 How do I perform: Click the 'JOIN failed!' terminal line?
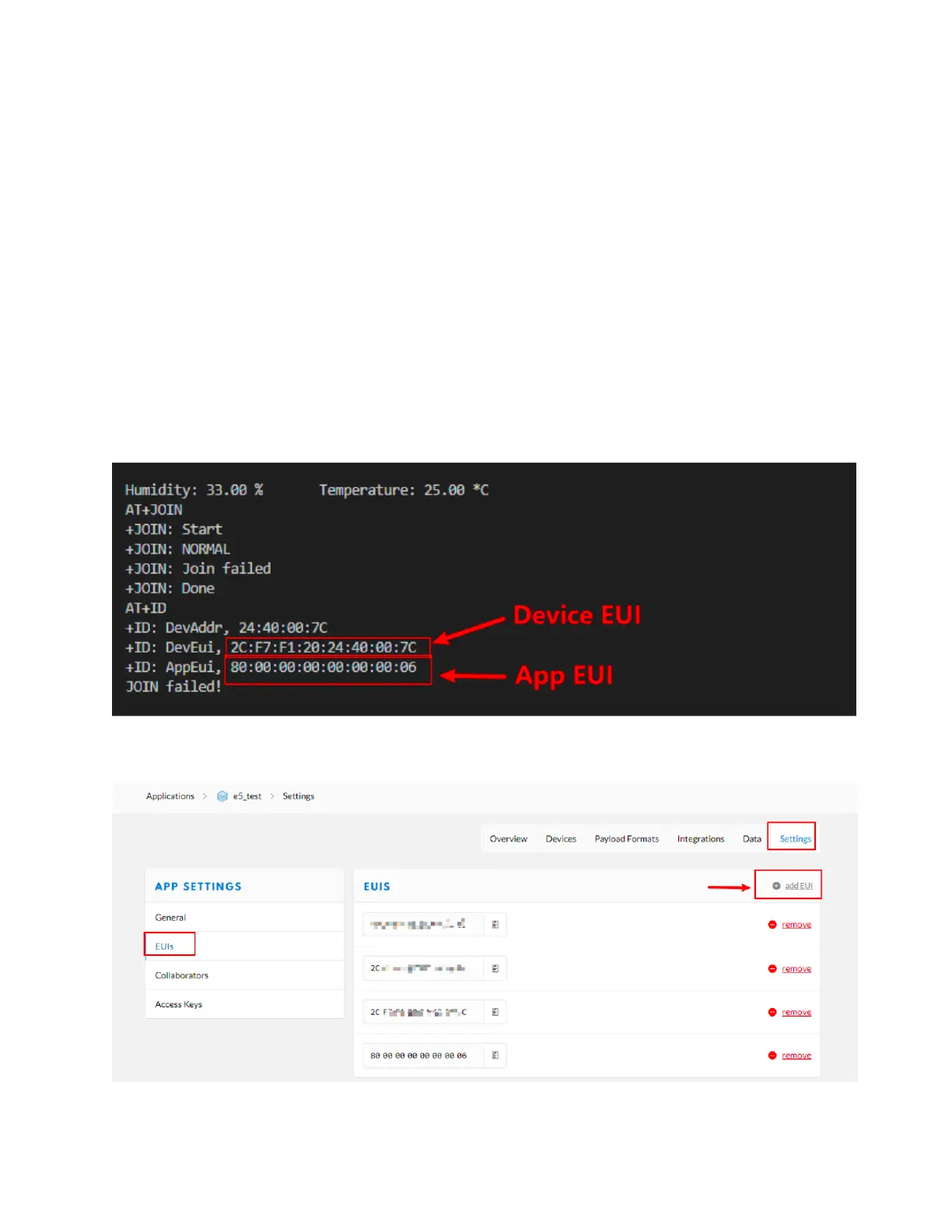click(x=173, y=687)
